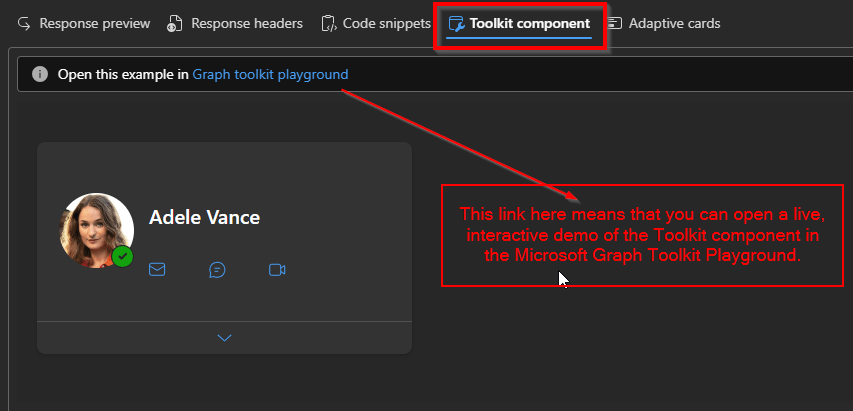Click the info icon in the banner
This screenshot has height=411, width=853.
pyautogui.click(x=40, y=75)
